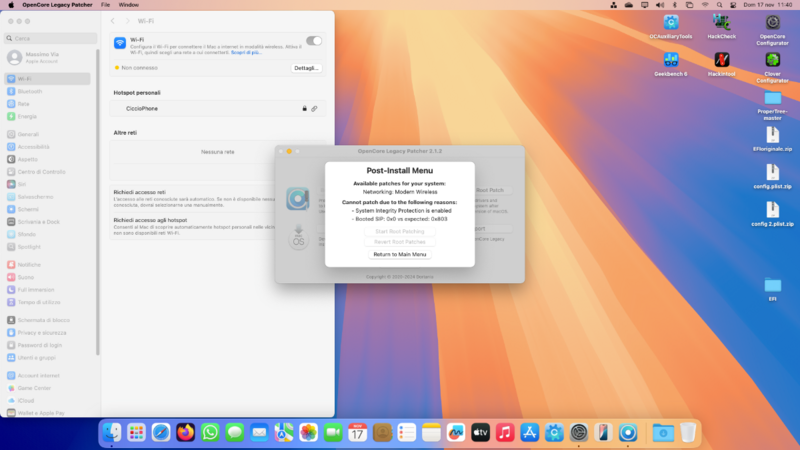Click OpenCore Legacy Patcher Dock icon
Image resolution: width=800 pixels, height=450 pixels.
tap(628, 433)
